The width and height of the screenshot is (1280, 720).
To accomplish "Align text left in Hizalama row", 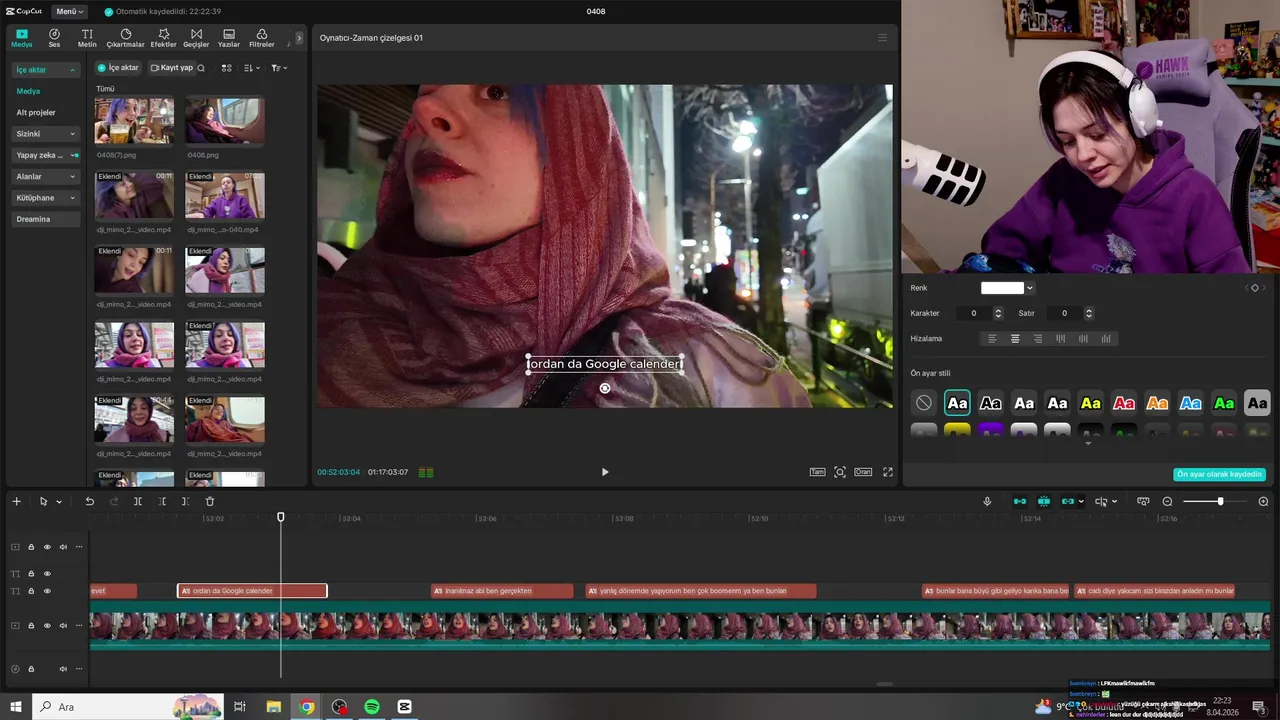I will [x=993, y=339].
